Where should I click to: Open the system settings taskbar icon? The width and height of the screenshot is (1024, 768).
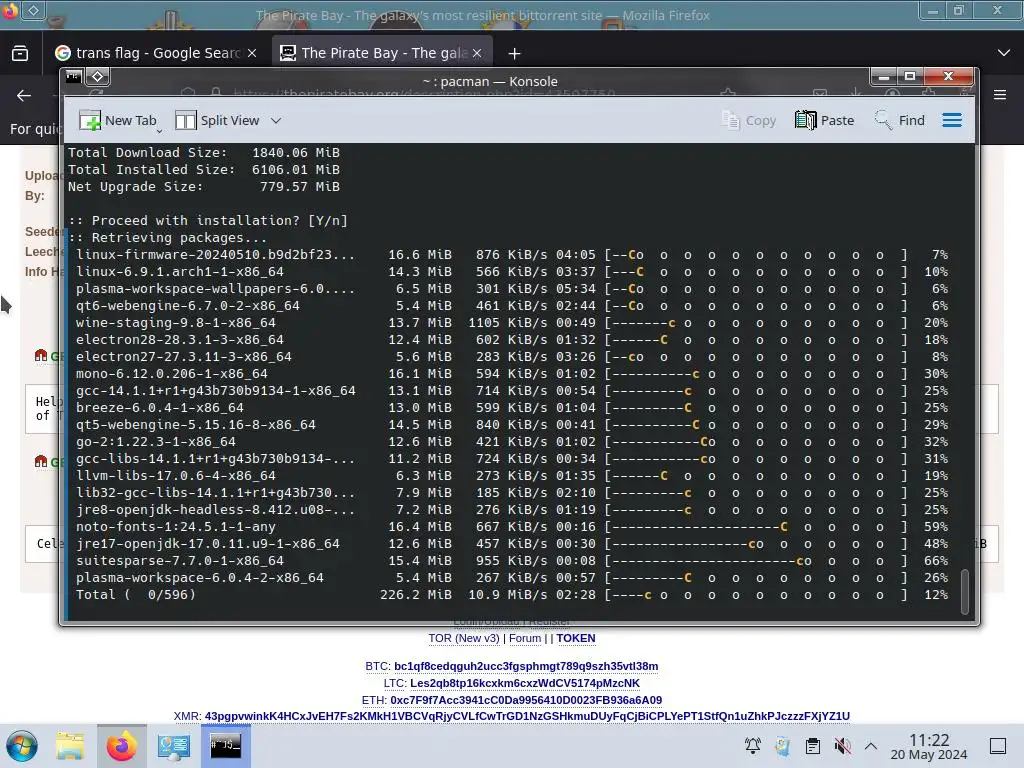click(174, 746)
